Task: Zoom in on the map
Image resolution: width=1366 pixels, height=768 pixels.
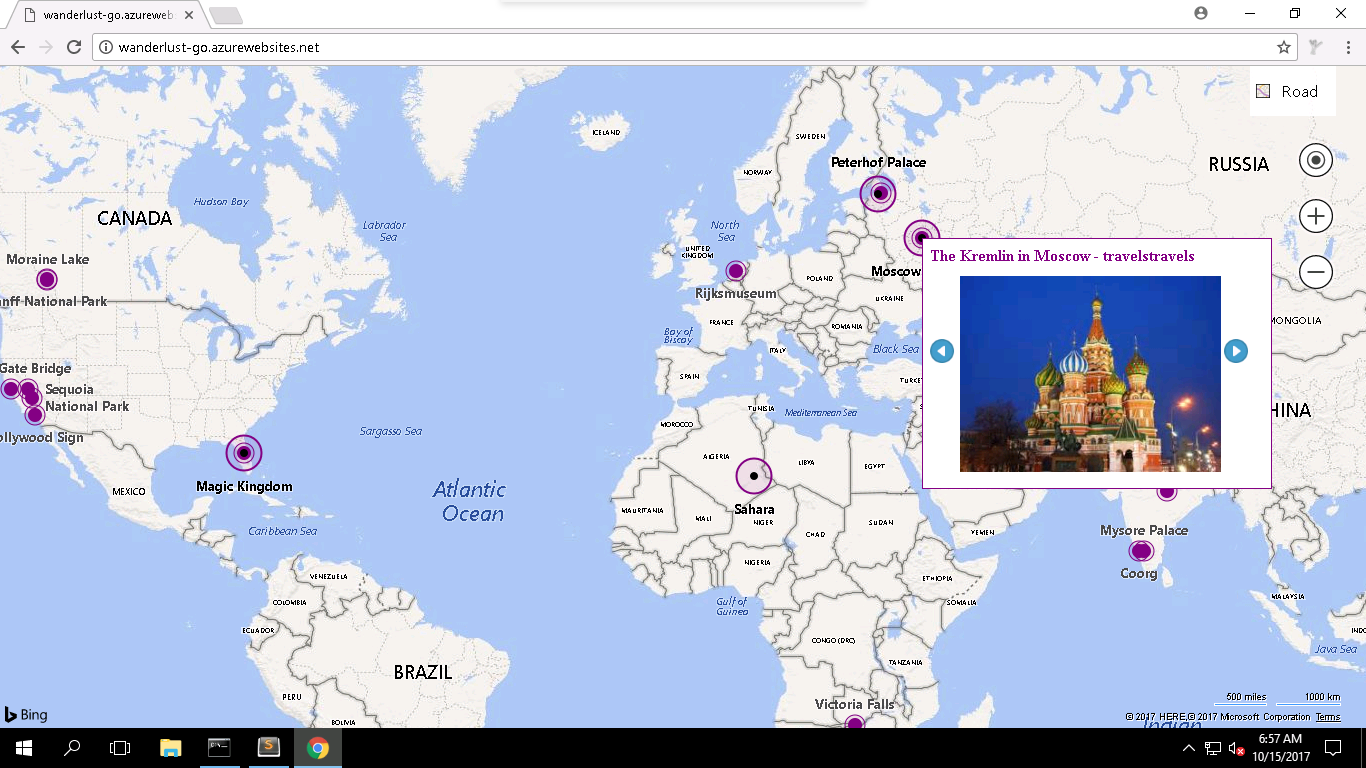Action: (x=1316, y=216)
